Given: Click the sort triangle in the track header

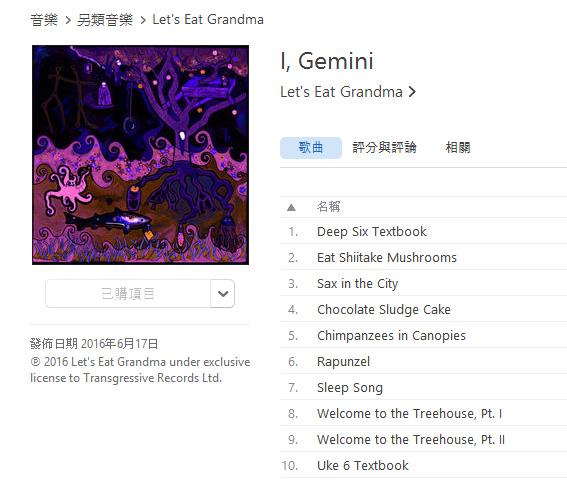Looking at the screenshot, I should coord(291,208).
